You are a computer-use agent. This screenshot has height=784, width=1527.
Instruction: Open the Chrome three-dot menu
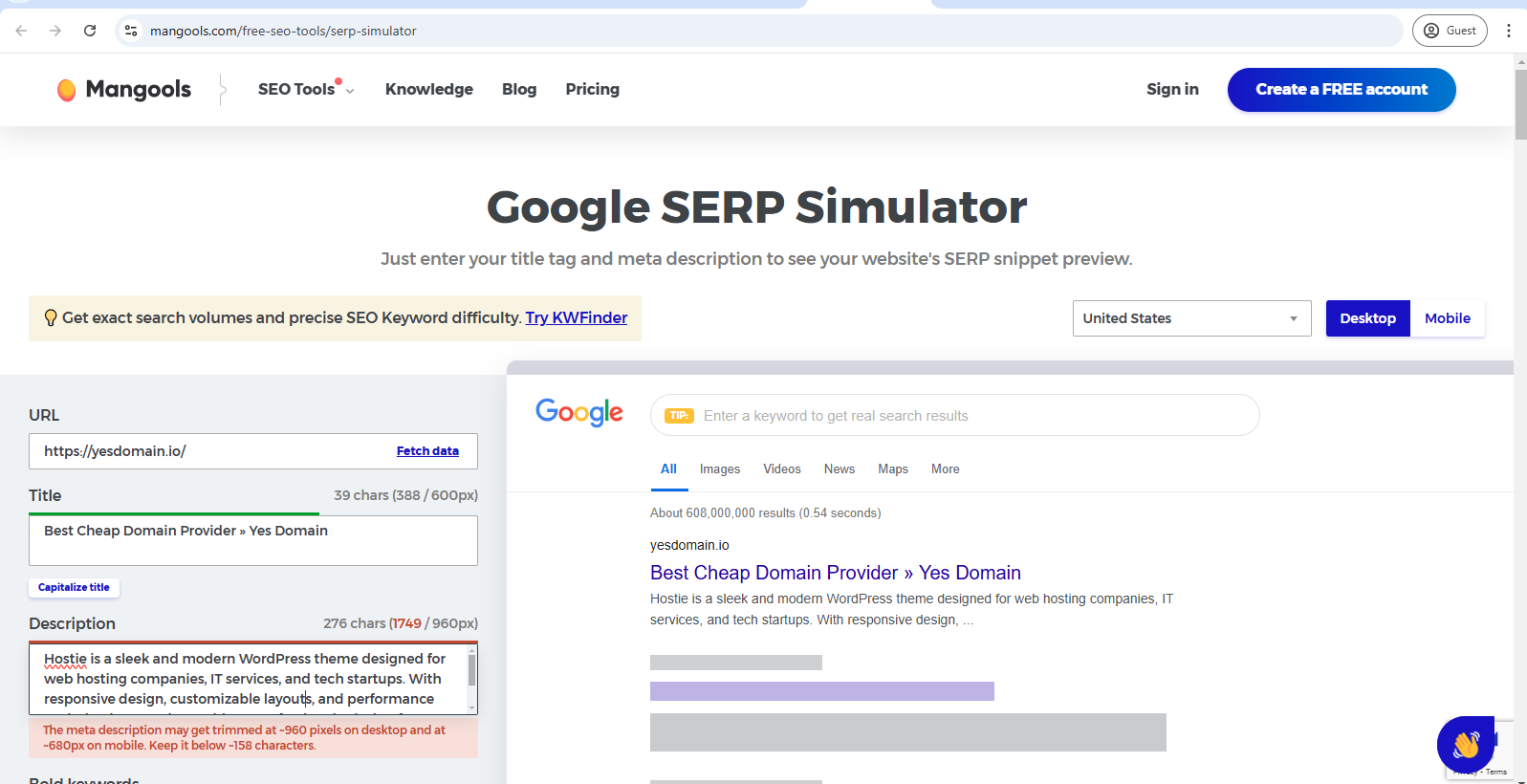pos(1509,31)
